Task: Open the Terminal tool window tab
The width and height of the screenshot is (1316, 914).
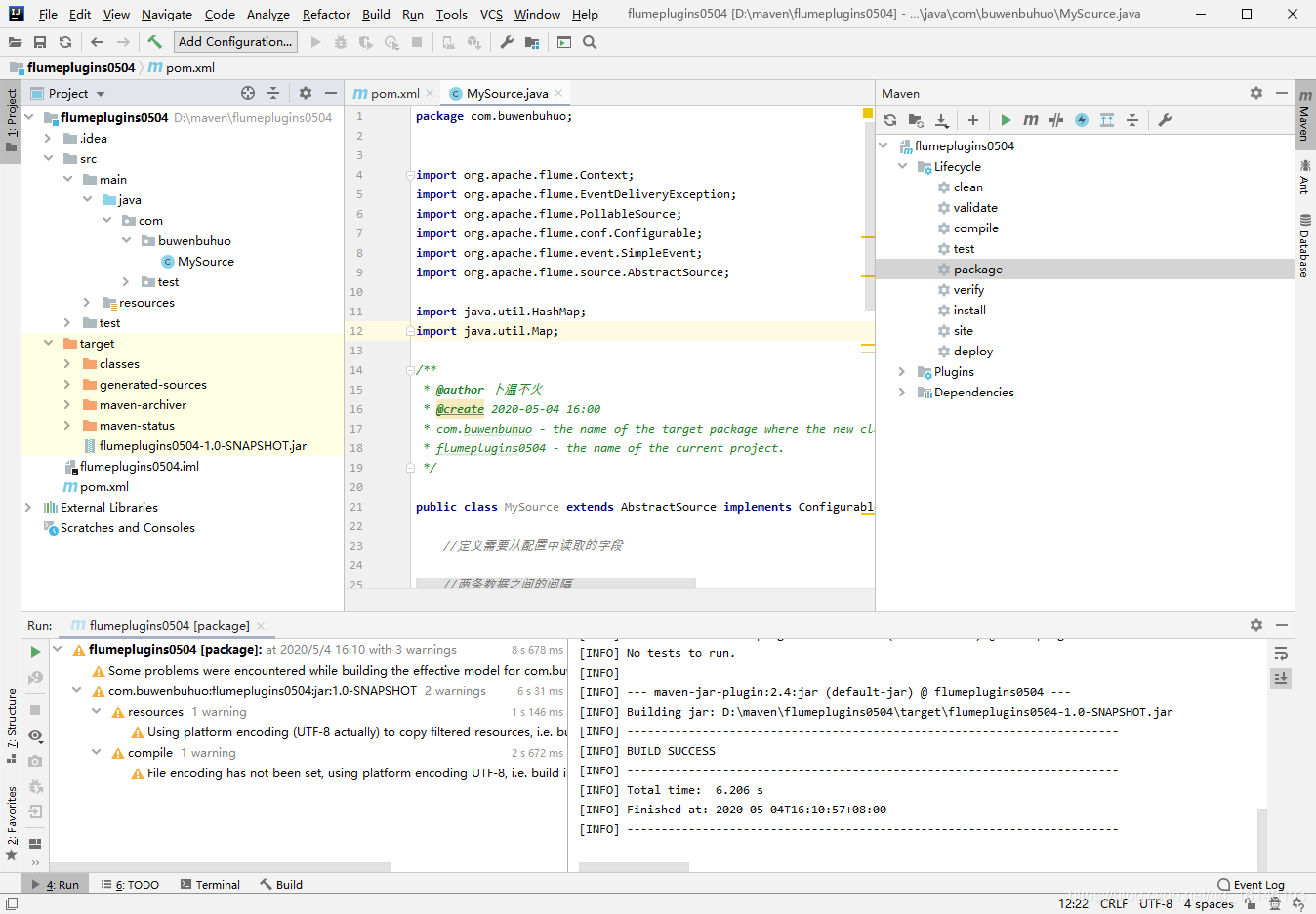Action: pos(210,884)
